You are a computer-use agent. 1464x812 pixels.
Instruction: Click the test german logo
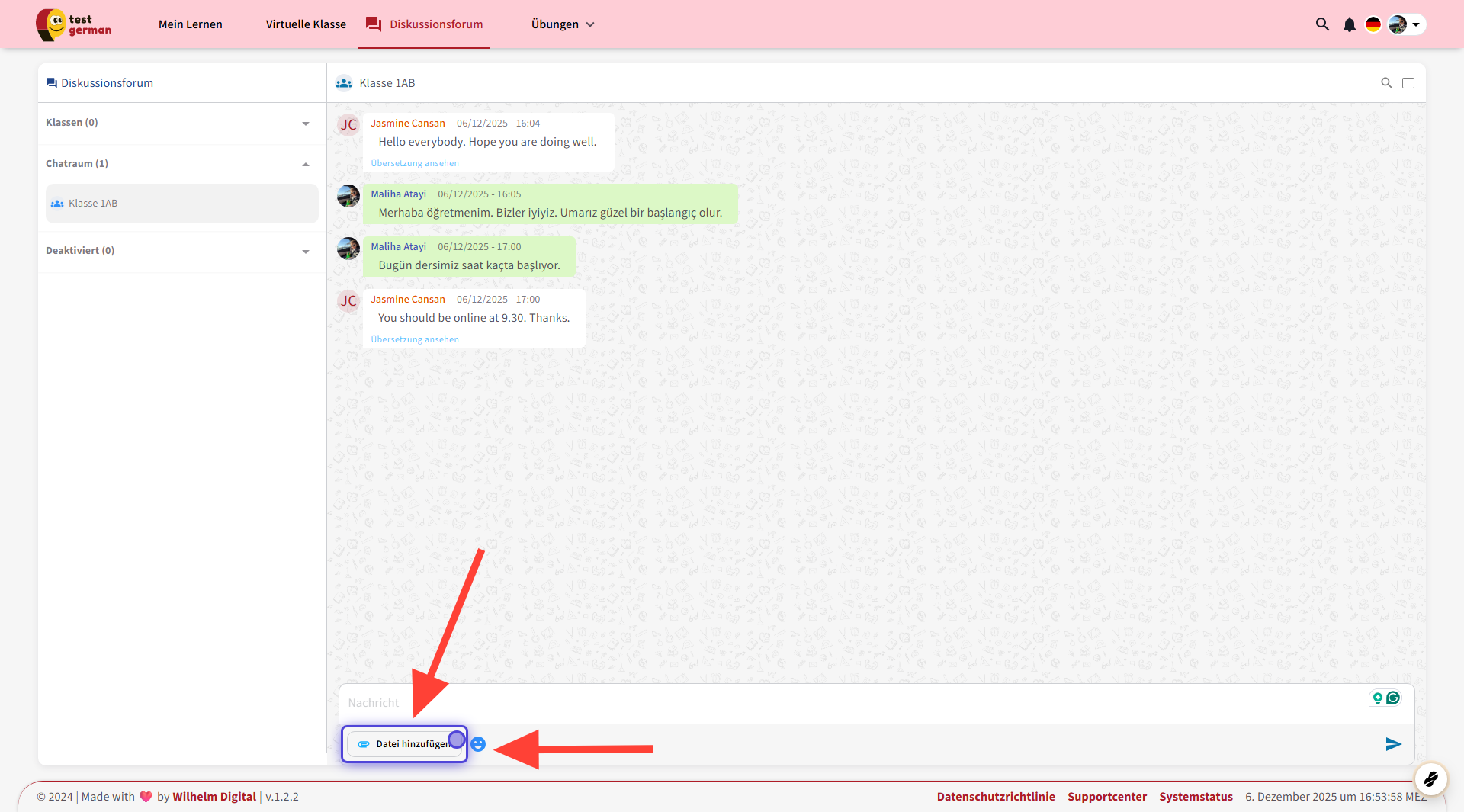point(74,24)
